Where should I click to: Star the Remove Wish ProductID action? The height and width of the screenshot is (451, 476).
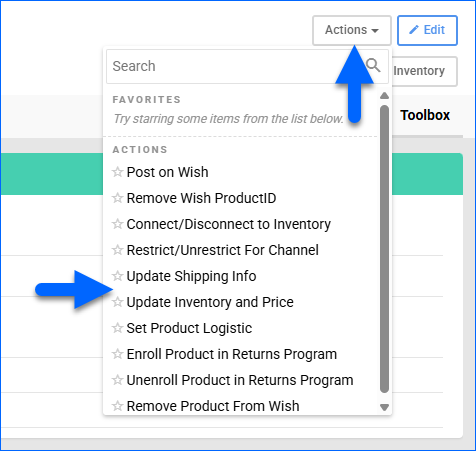pyautogui.click(x=117, y=198)
